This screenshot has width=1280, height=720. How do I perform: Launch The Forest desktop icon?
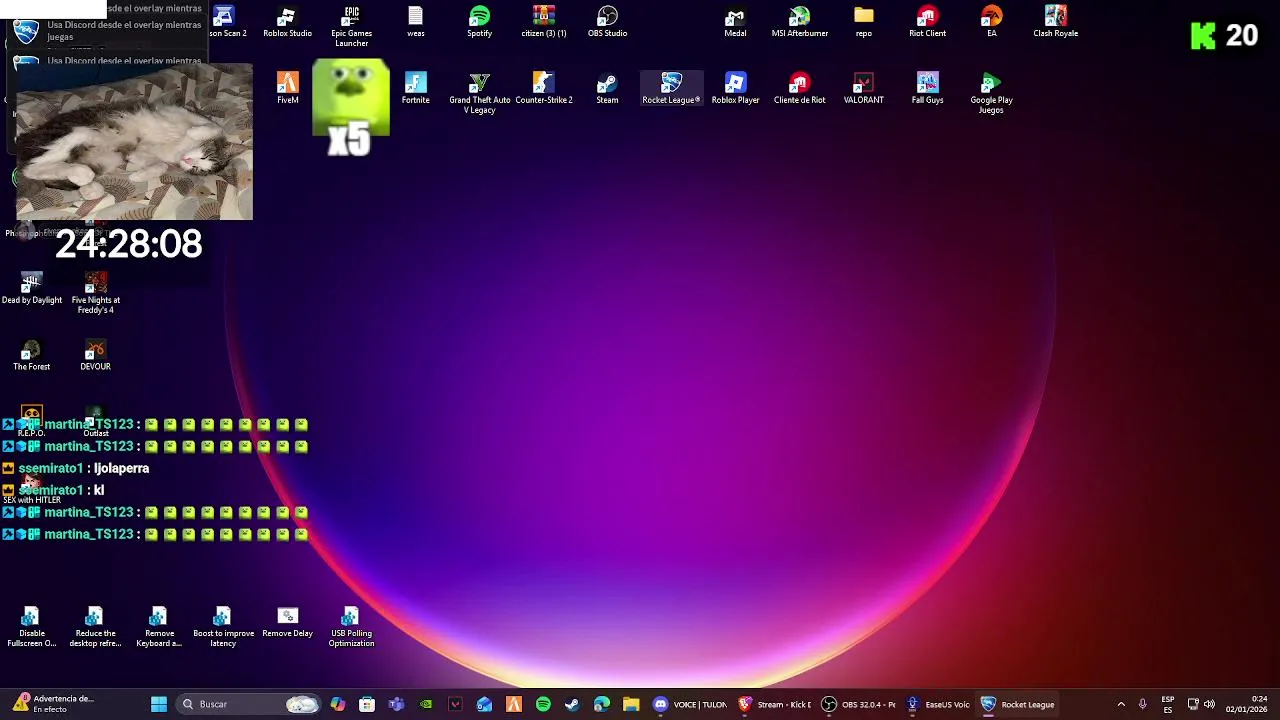(31, 355)
